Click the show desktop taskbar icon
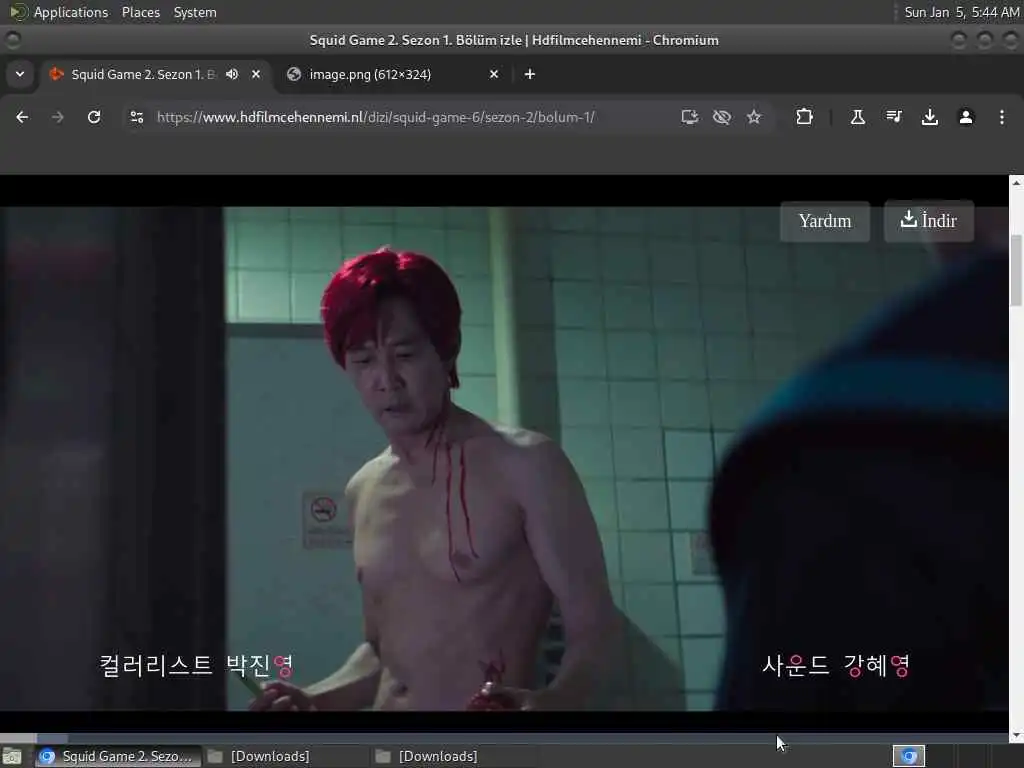 click(x=12, y=756)
